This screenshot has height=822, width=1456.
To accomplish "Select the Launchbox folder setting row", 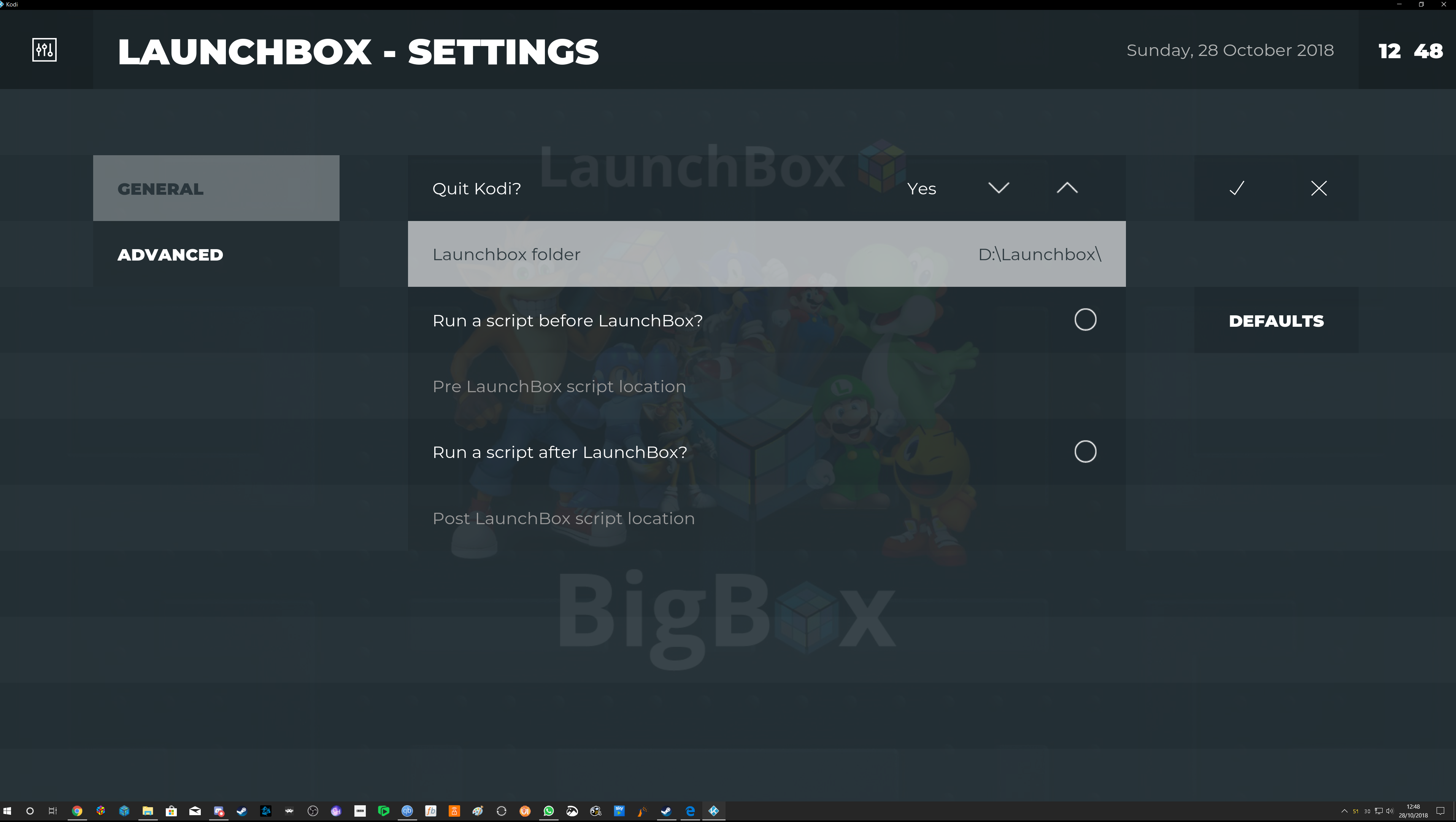I will pyautogui.click(x=767, y=254).
